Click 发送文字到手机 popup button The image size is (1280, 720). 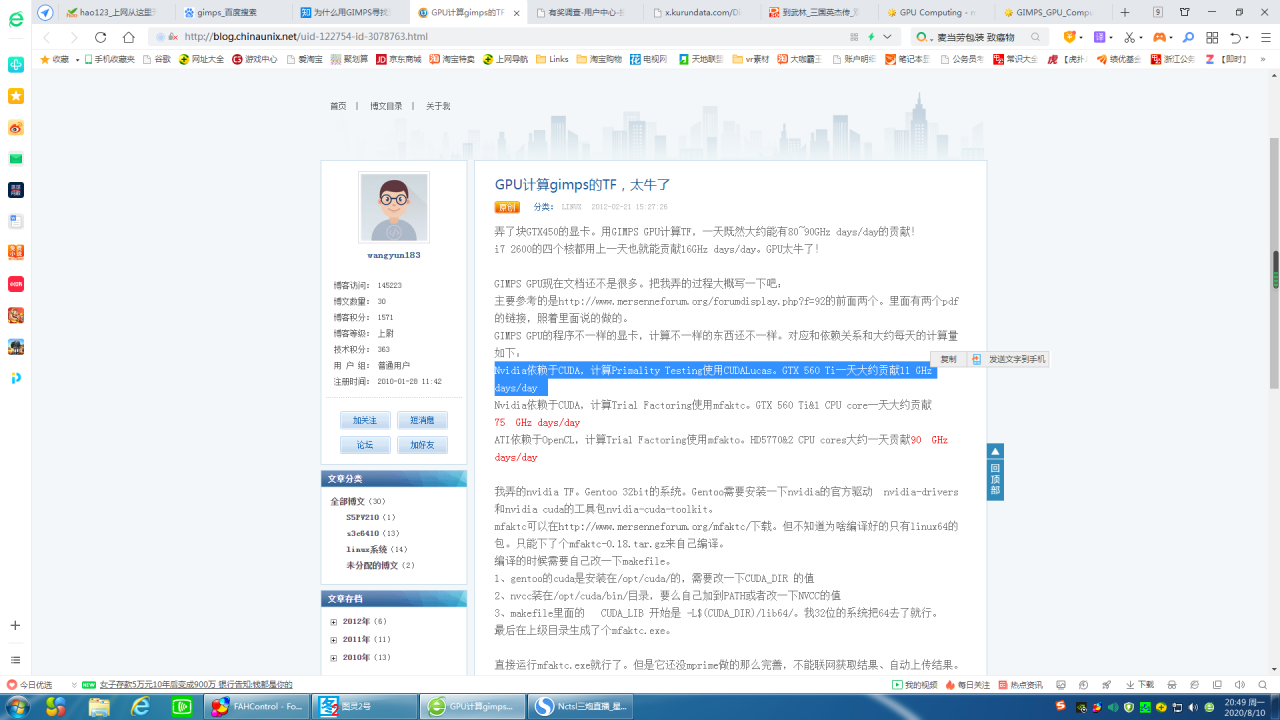[x=1008, y=359]
